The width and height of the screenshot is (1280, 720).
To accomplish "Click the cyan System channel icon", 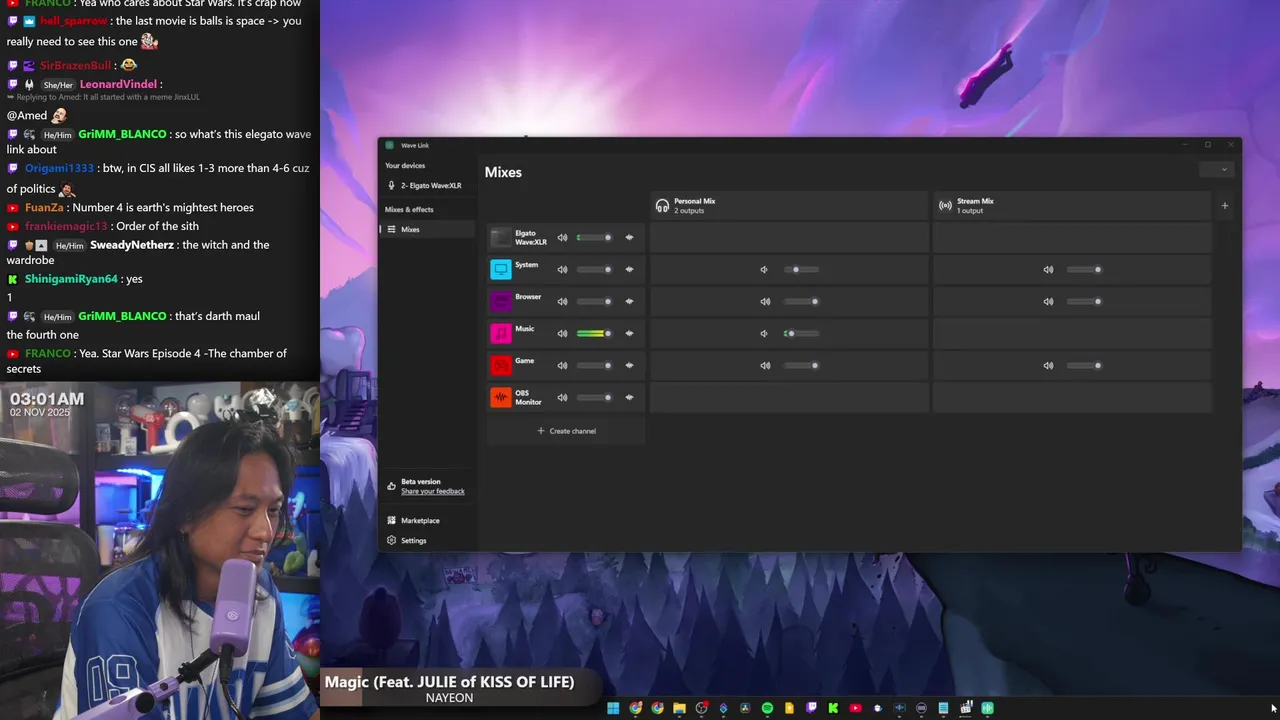I will point(501,269).
